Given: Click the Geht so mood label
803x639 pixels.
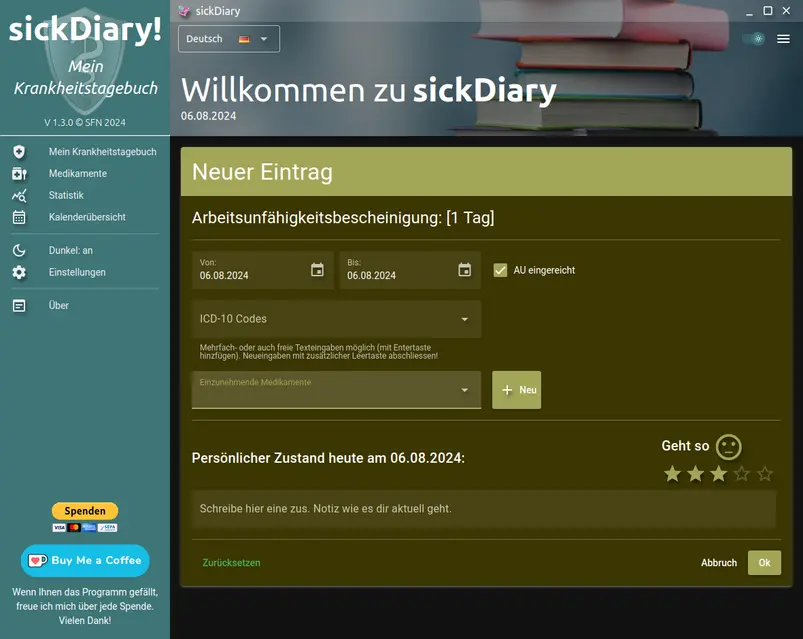Looking at the screenshot, I should click(x=685, y=446).
